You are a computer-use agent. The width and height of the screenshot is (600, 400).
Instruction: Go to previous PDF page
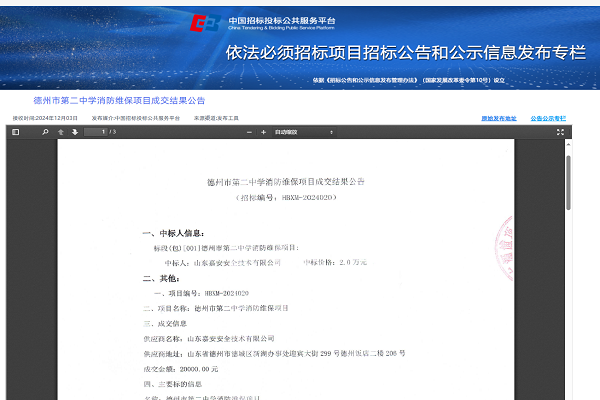coord(60,132)
